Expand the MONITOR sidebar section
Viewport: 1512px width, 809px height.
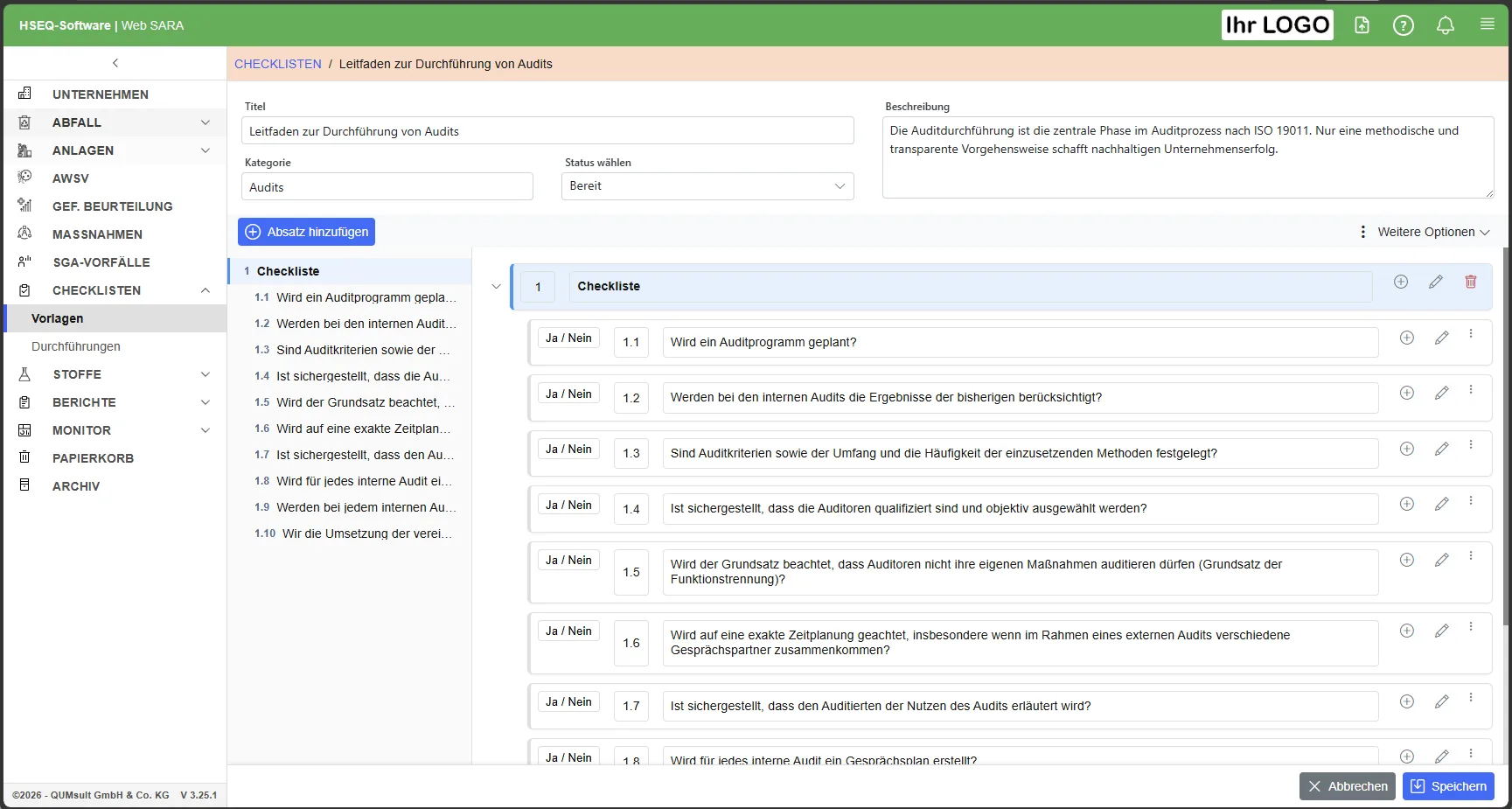206,430
